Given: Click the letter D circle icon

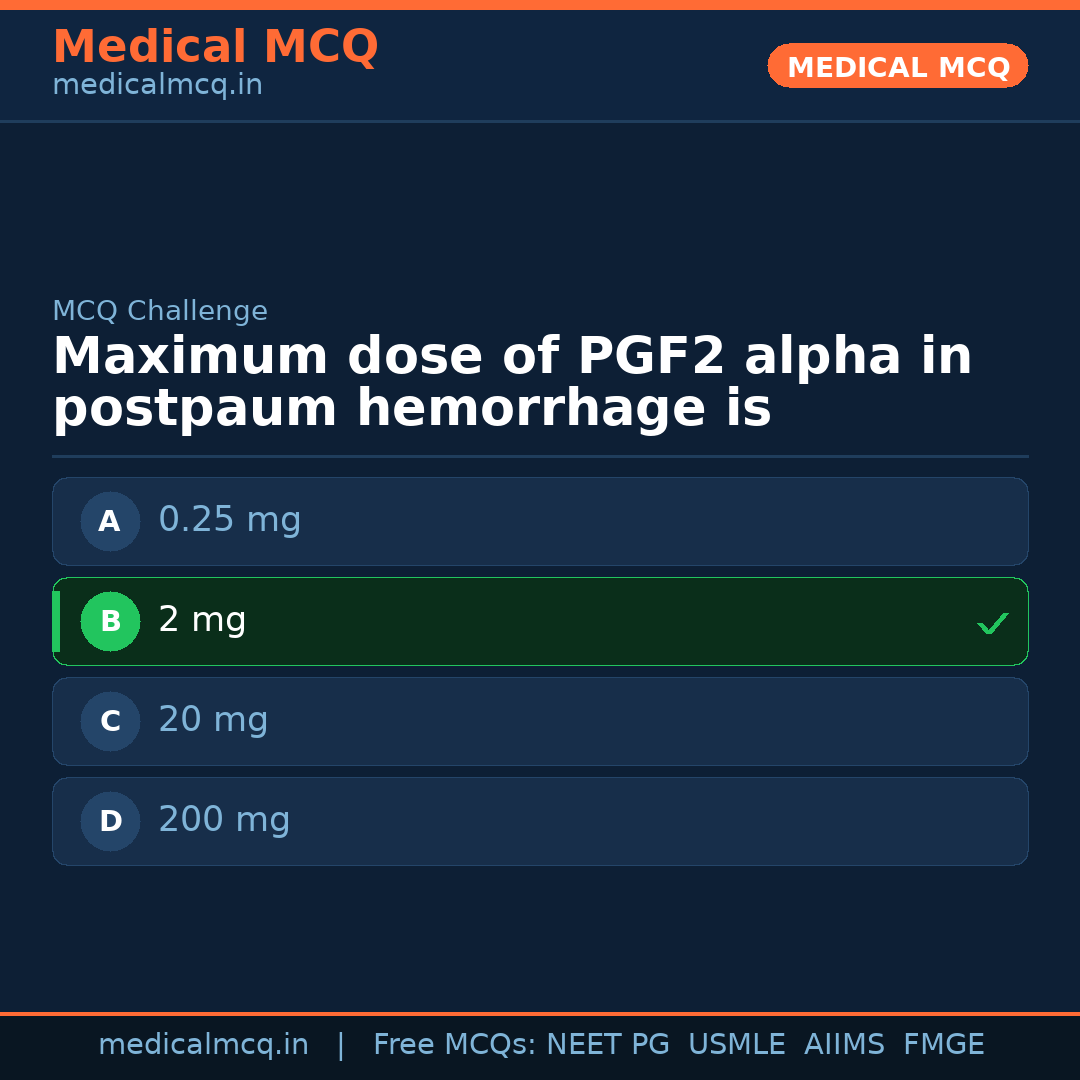Looking at the screenshot, I should [110, 821].
